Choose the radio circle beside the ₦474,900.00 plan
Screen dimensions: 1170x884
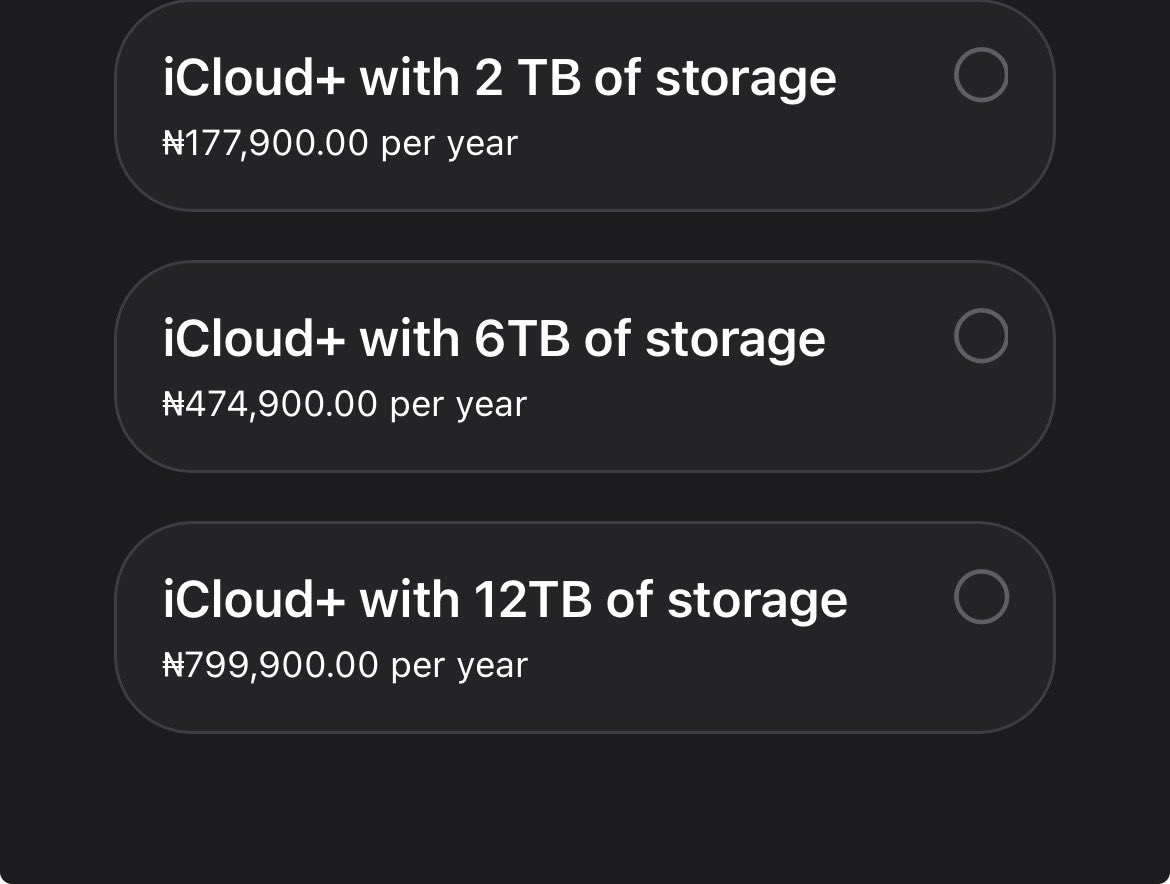point(981,336)
